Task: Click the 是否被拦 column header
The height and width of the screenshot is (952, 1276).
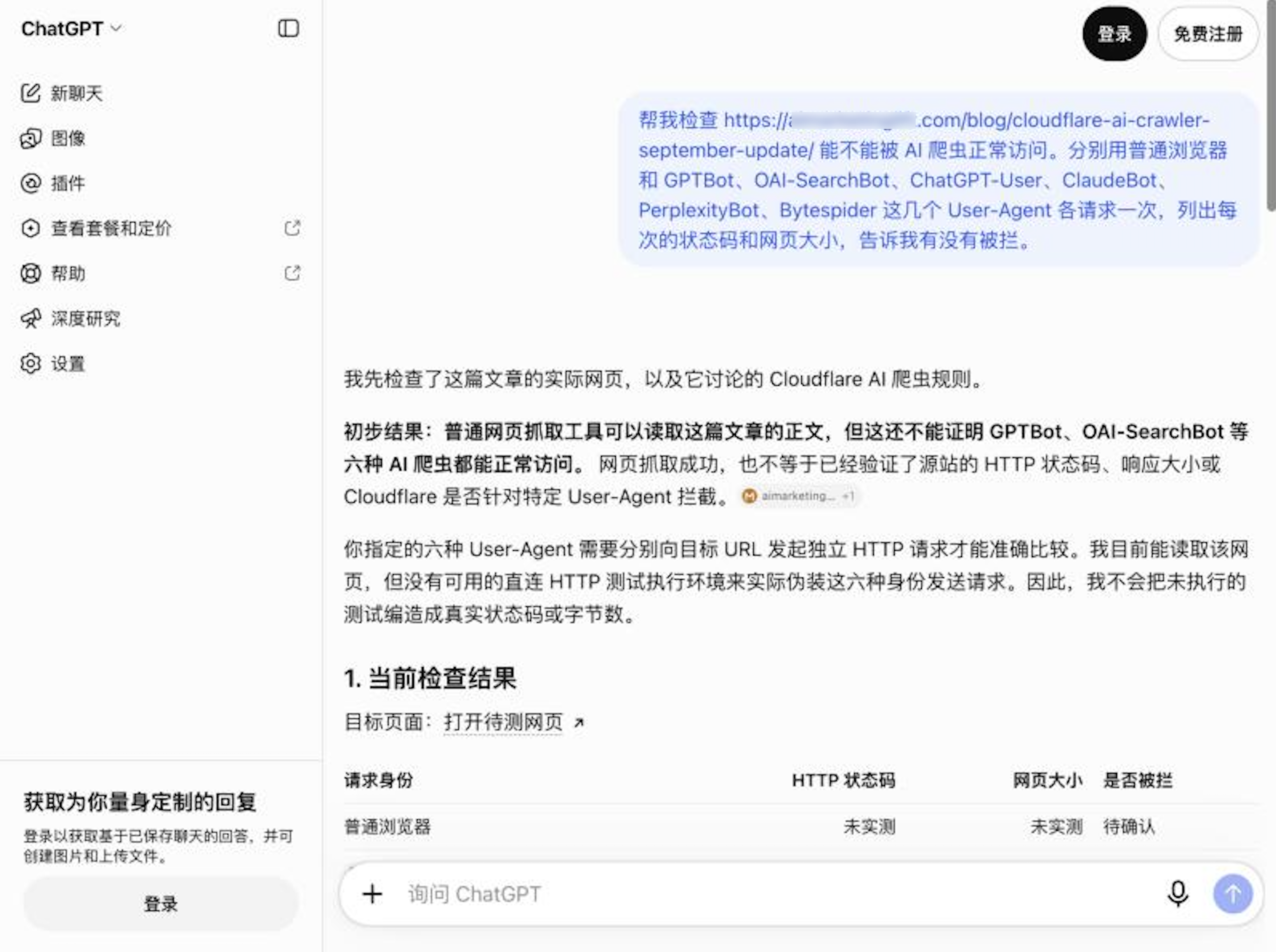Action: pyautogui.click(x=1138, y=780)
